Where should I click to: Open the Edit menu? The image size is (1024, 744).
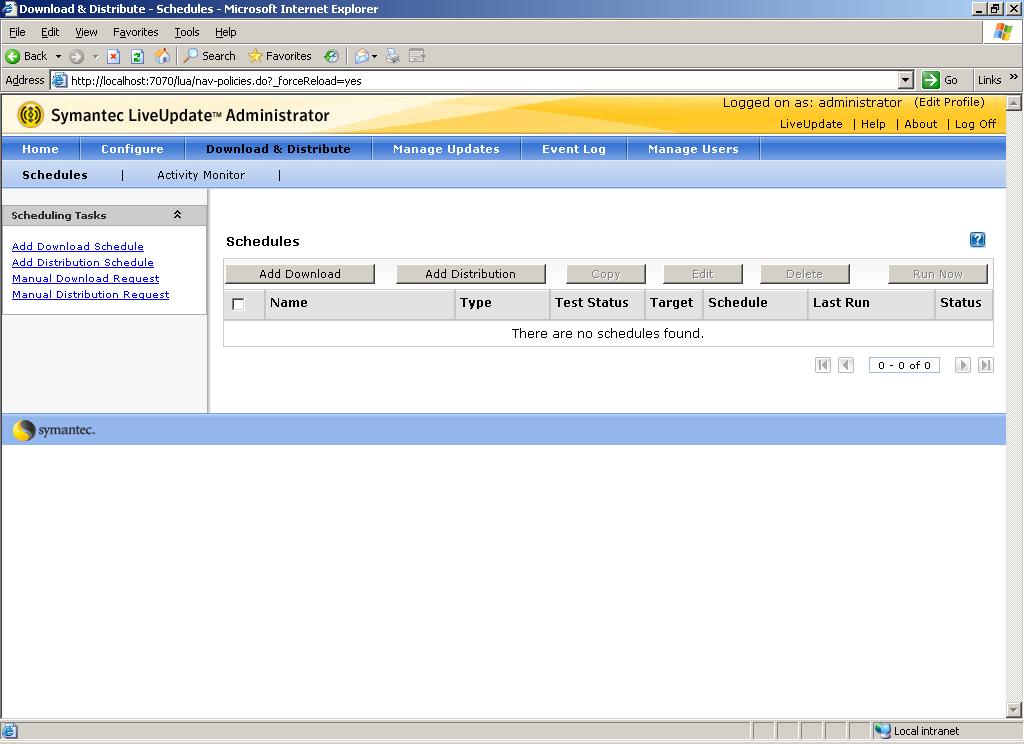(50, 32)
